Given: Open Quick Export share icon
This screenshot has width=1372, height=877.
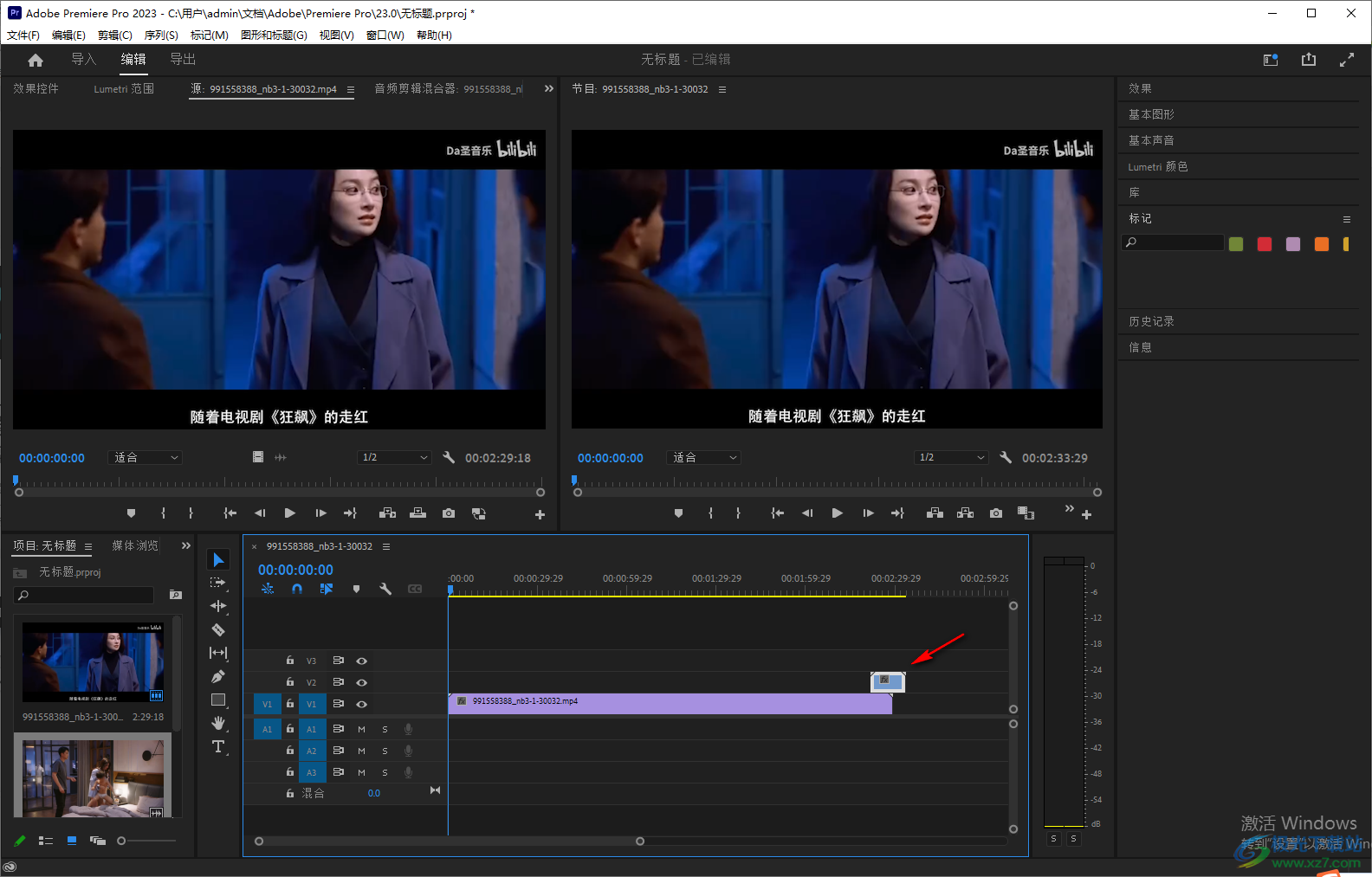Looking at the screenshot, I should (1309, 60).
